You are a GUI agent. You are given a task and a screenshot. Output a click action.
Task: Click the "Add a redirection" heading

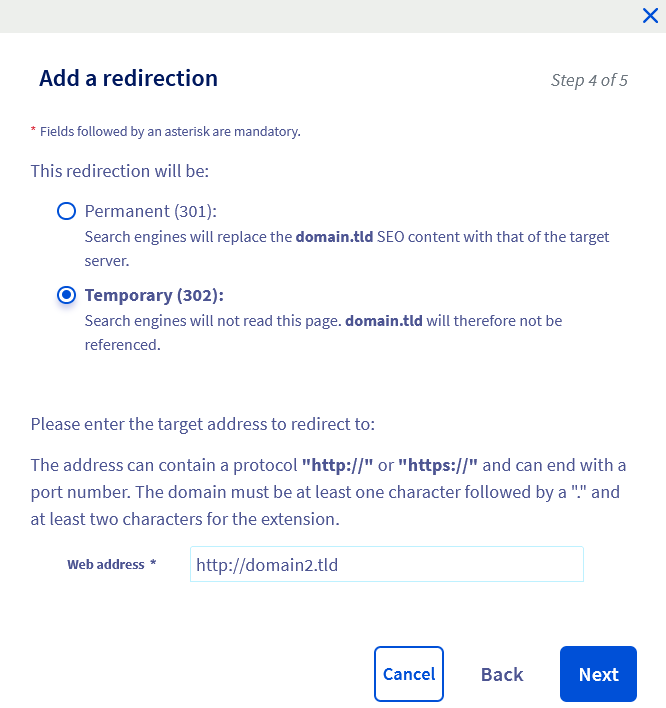pyautogui.click(x=128, y=78)
